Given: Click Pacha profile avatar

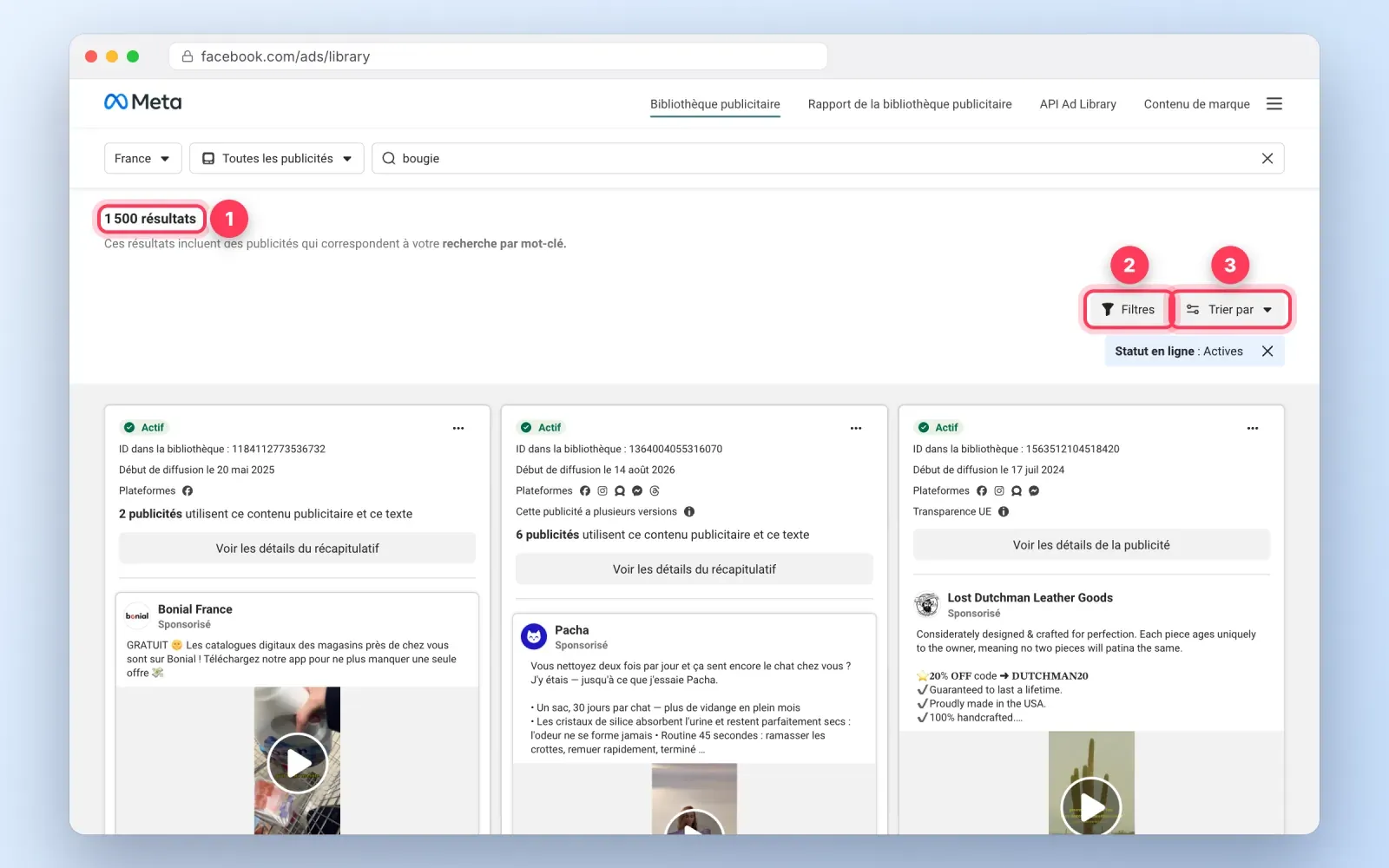Looking at the screenshot, I should (x=534, y=636).
